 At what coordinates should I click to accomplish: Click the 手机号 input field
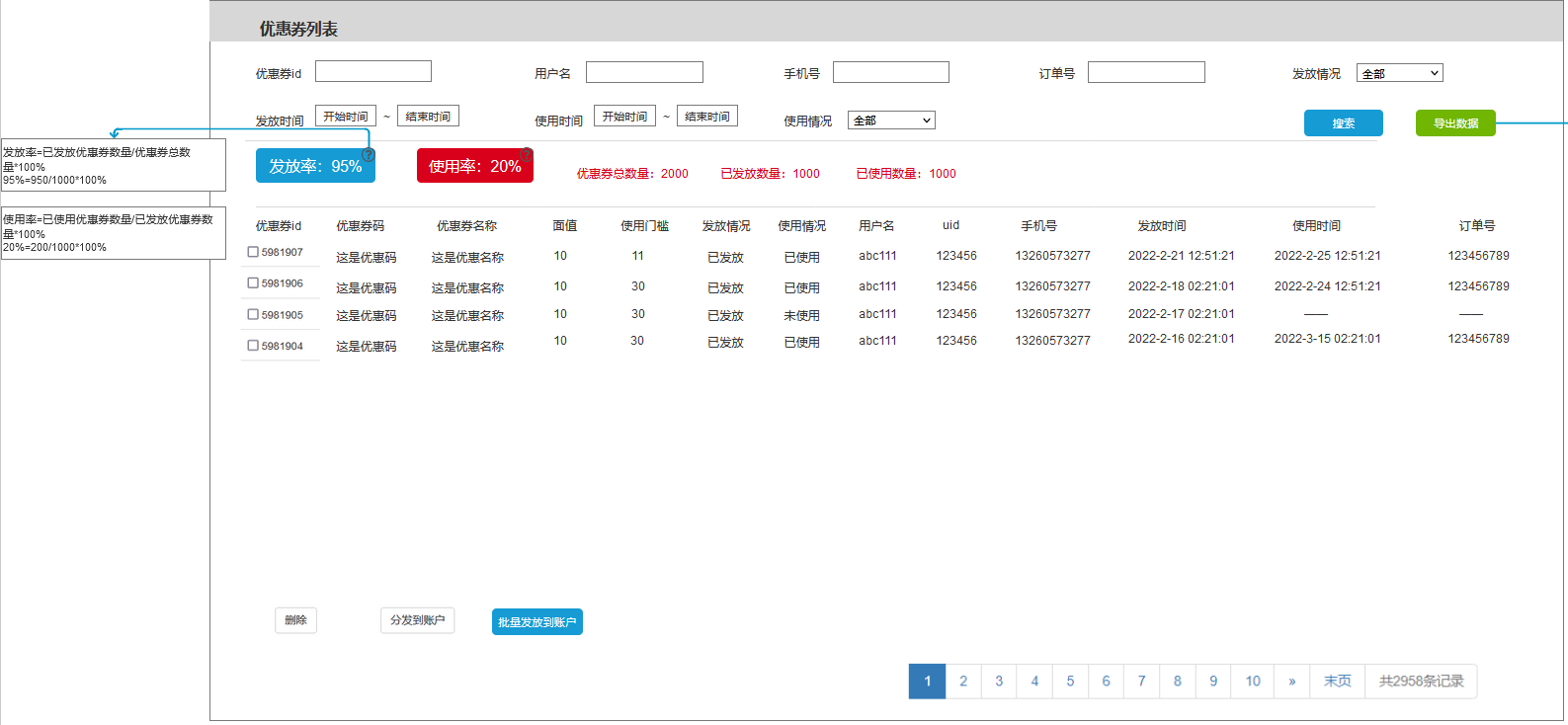click(x=891, y=72)
